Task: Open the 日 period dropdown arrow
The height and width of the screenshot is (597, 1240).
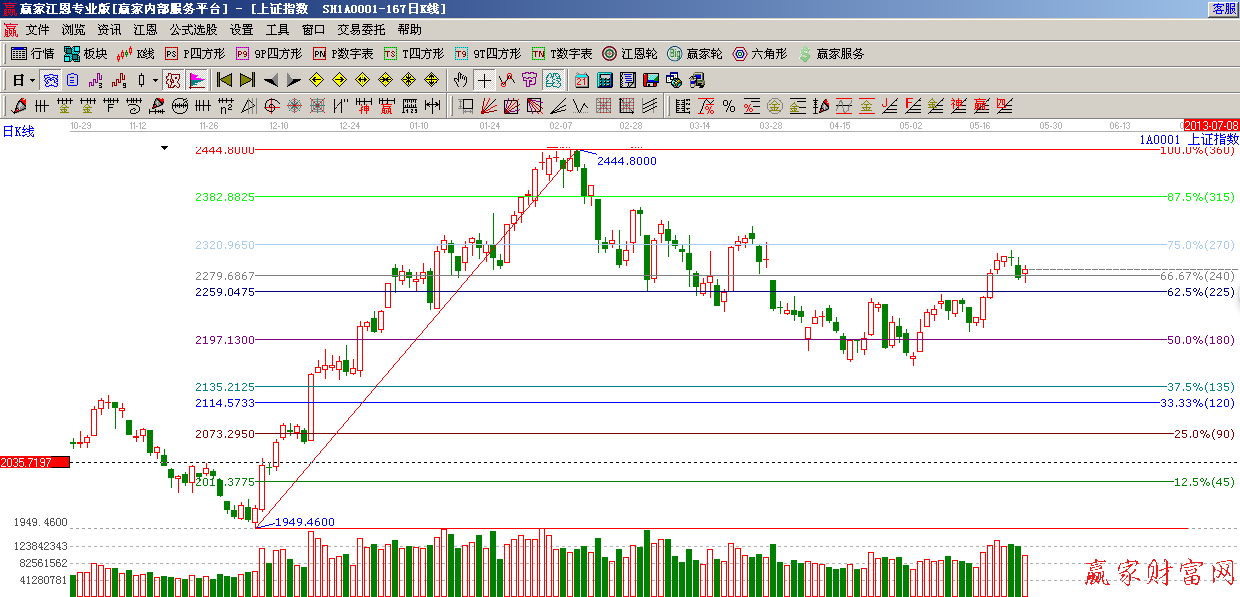Action: pos(32,80)
